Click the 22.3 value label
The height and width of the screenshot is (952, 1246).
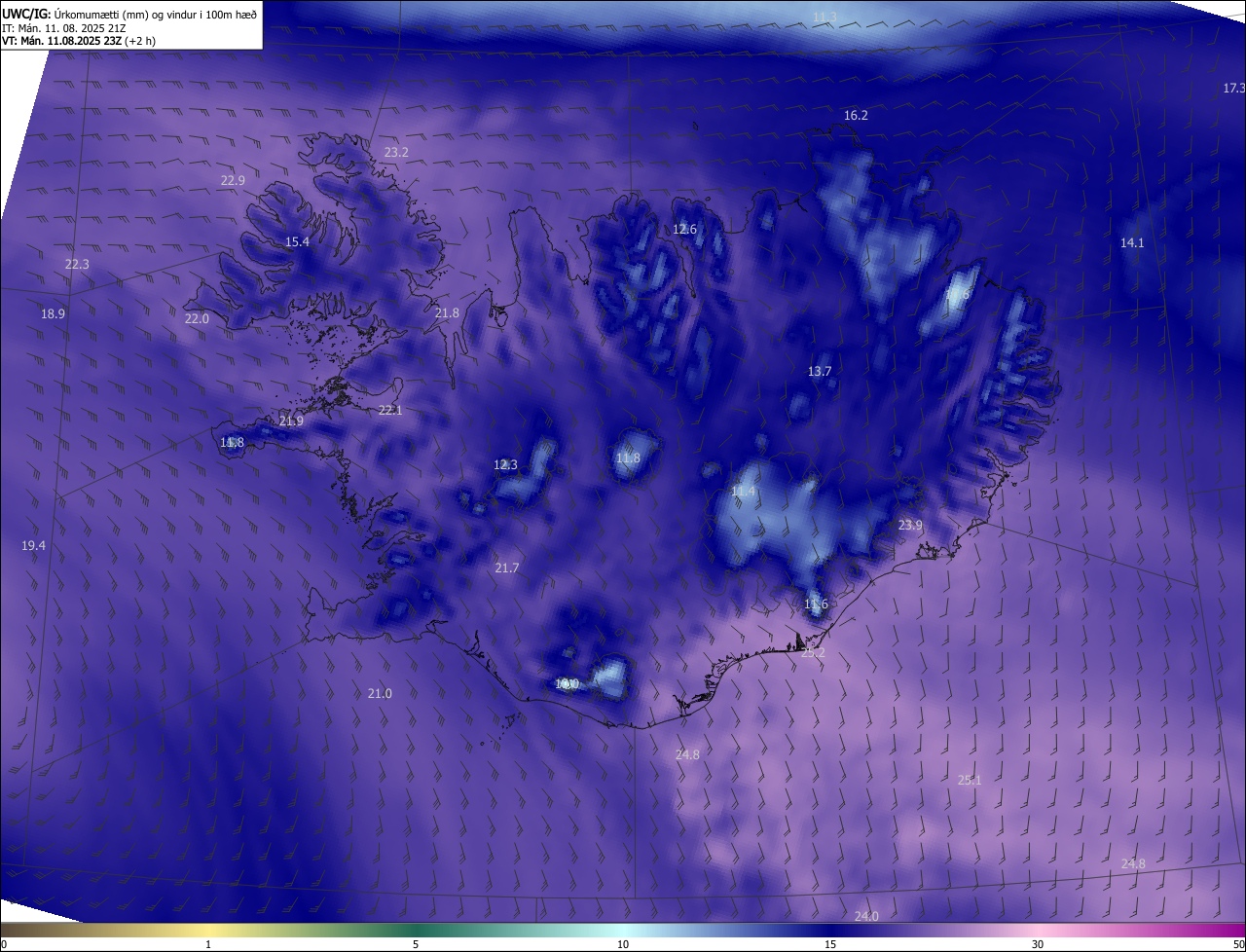[77, 264]
